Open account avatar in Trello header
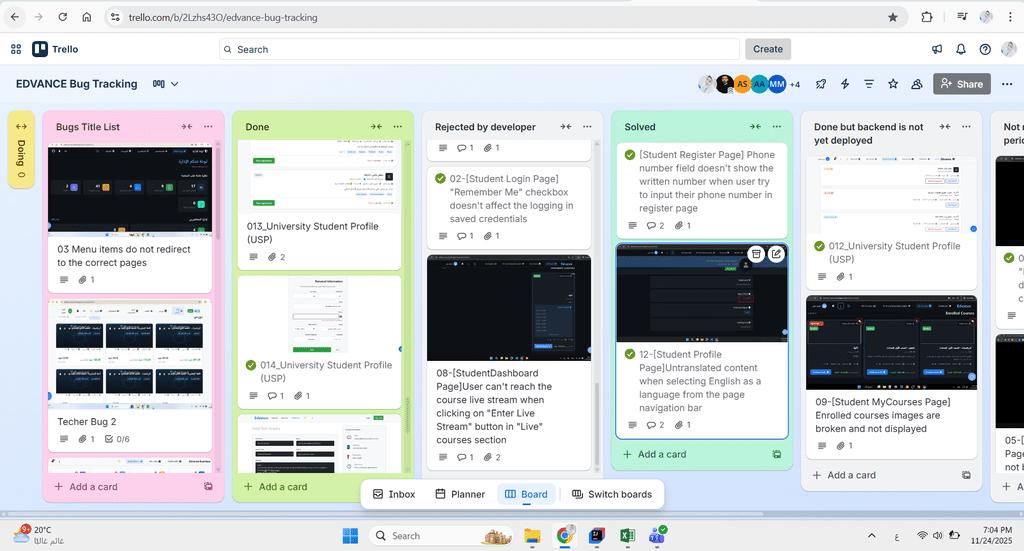The width and height of the screenshot is (1024, 551). tap(1008, 49)
